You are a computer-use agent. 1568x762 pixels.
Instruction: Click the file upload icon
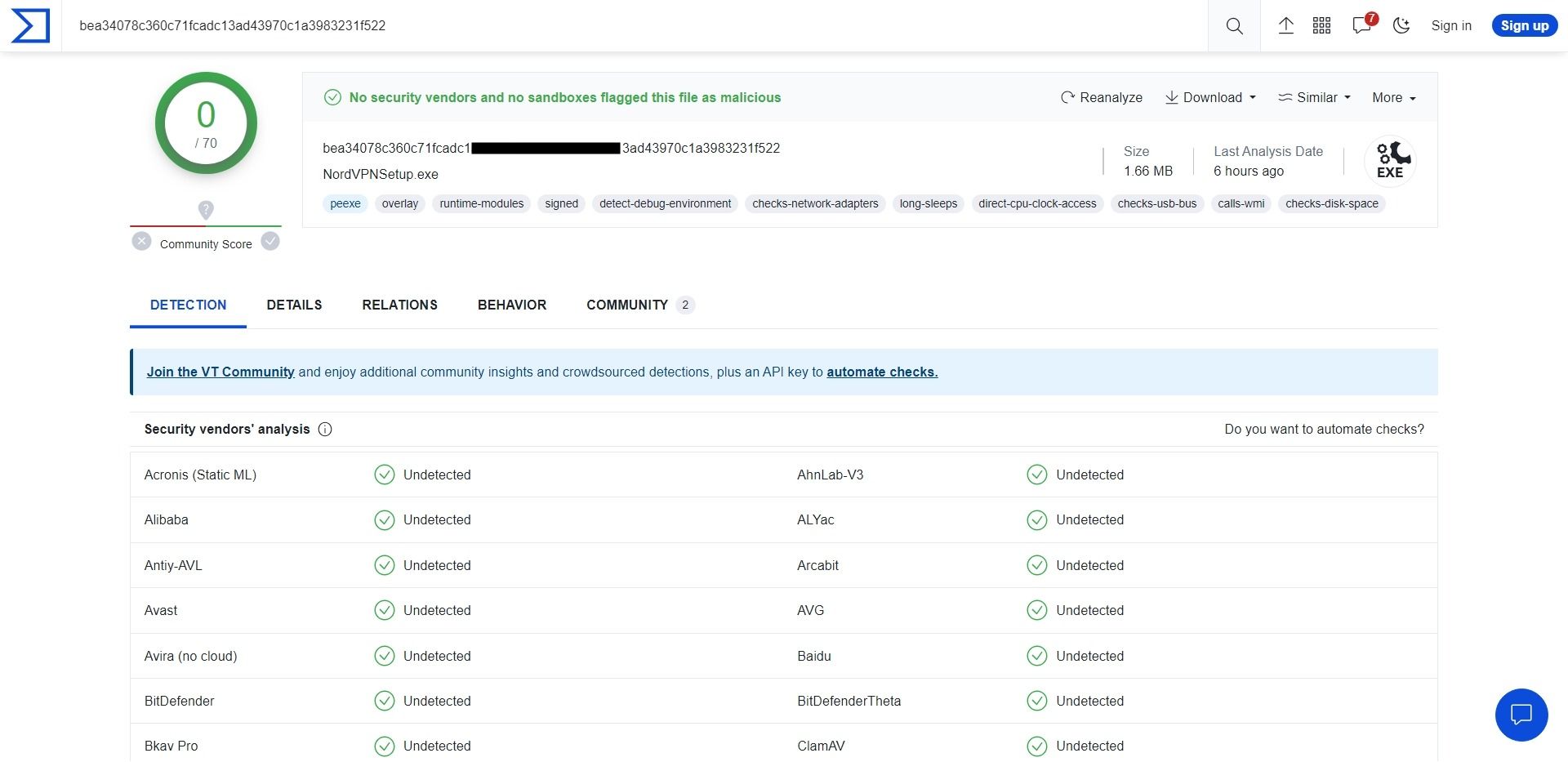pyautogui.click(x=1285, y=25)
